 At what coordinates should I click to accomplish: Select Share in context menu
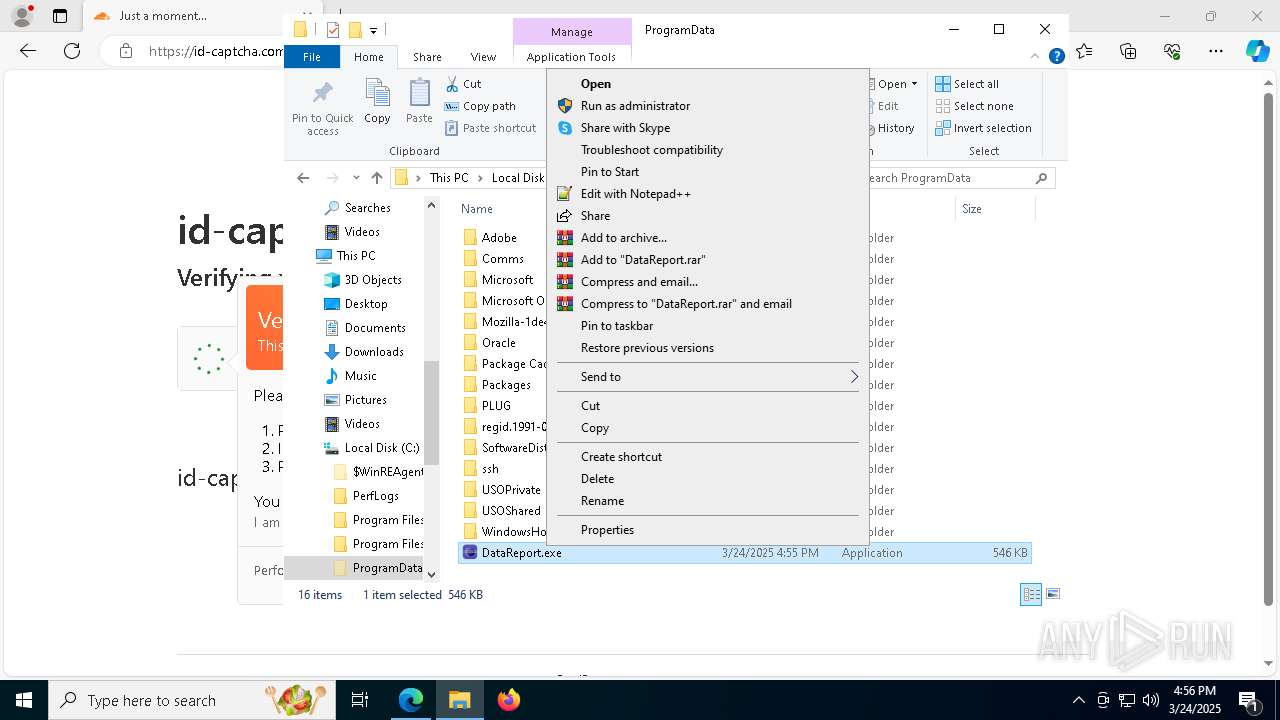tap(708, 216)
